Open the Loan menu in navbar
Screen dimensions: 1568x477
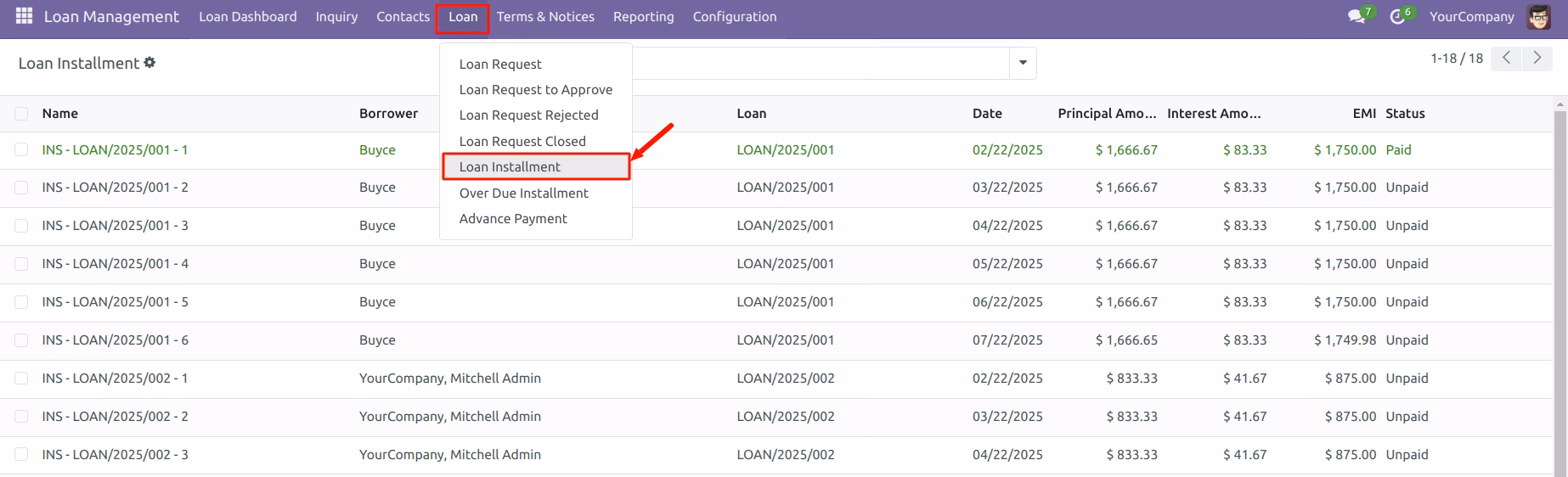463,17
